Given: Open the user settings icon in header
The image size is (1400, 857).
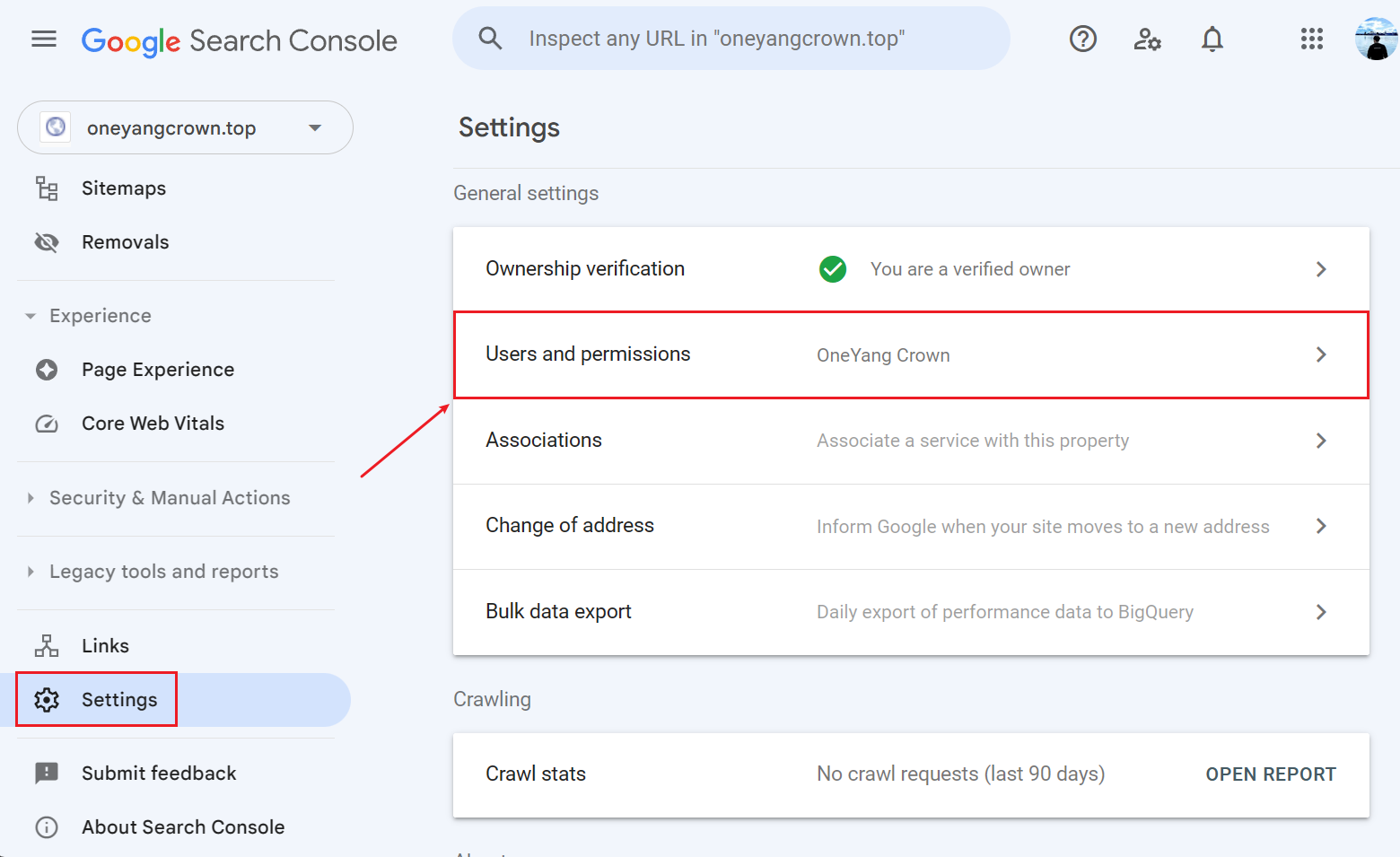Looking at the screenshot, I should pyautogui.click(x=1147, y=39).
